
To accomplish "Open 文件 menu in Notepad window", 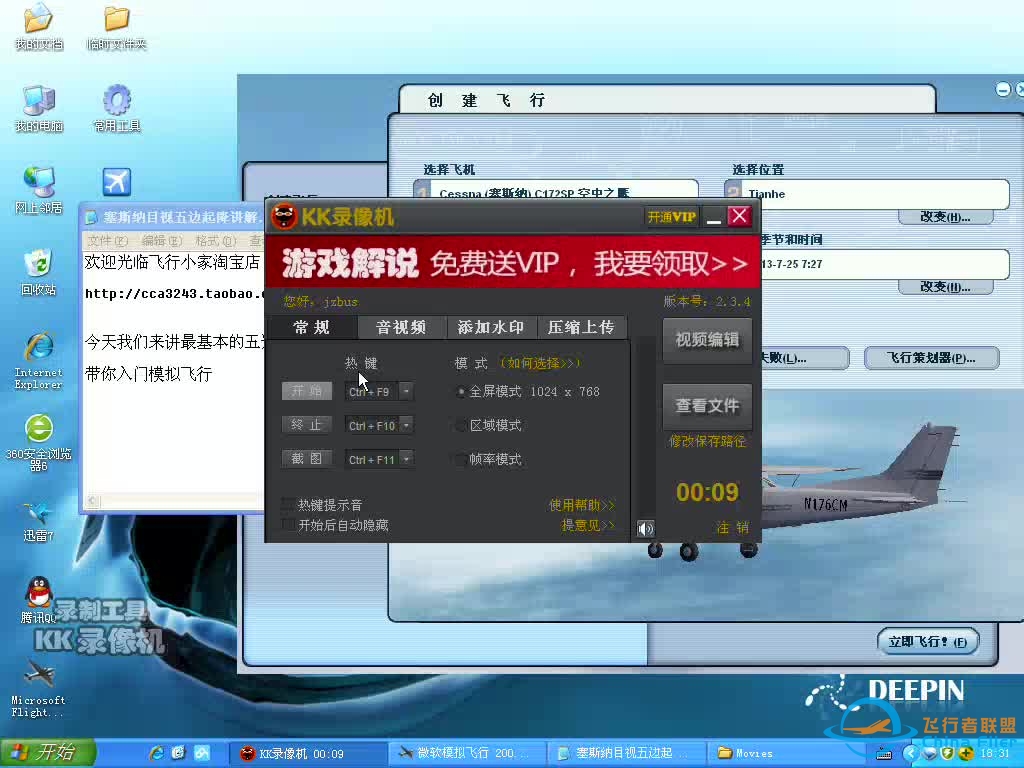I will 108,241.
